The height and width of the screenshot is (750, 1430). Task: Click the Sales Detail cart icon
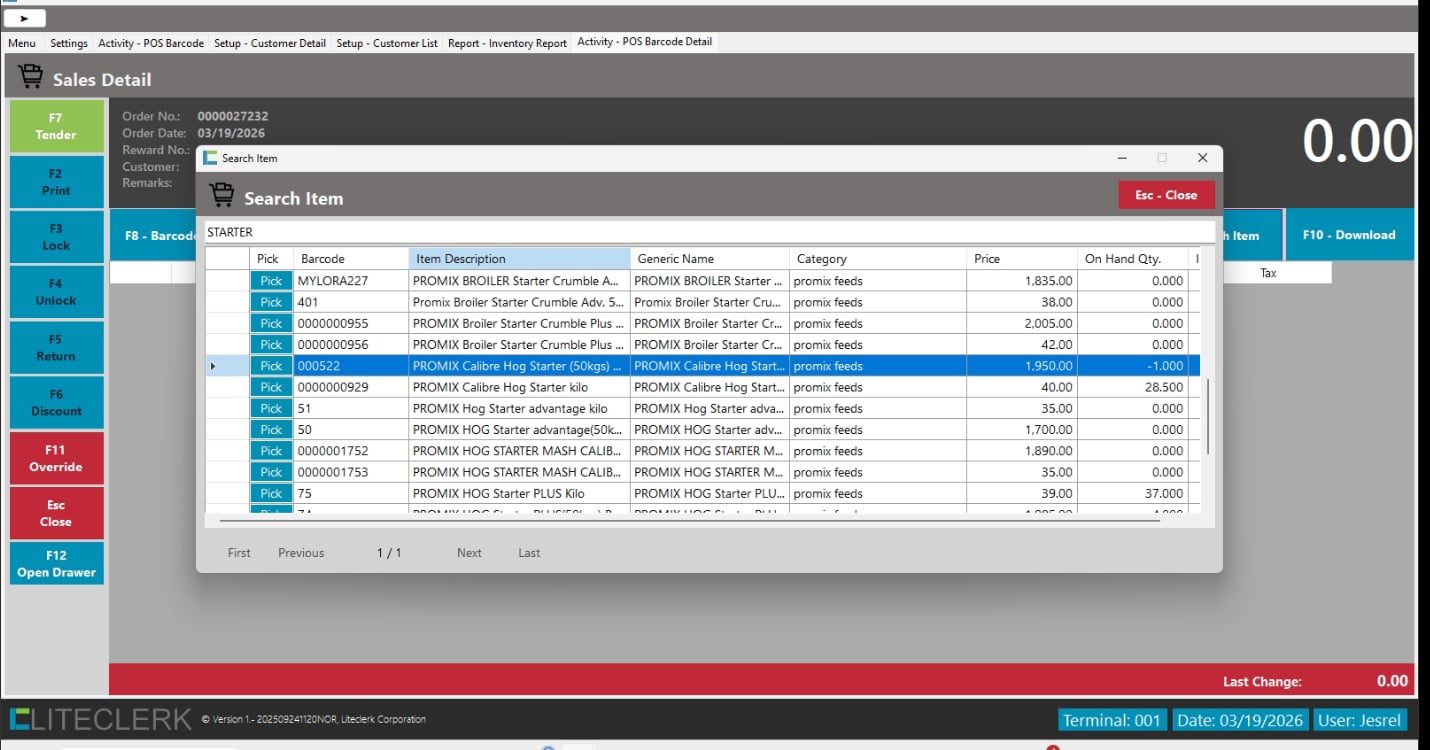[x=31, y=78]
